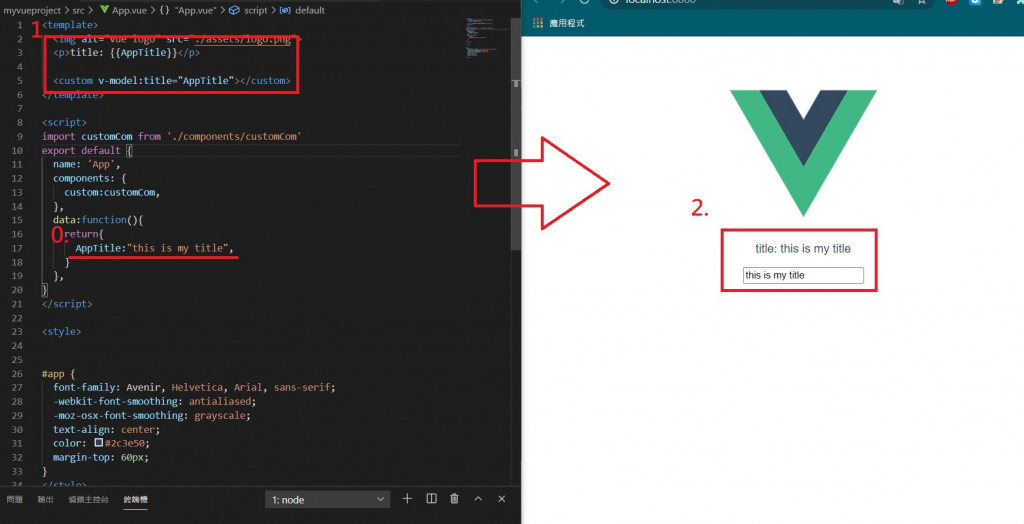
Task: Click line number 25 in the gutter
Action: (x=17, y=359)
